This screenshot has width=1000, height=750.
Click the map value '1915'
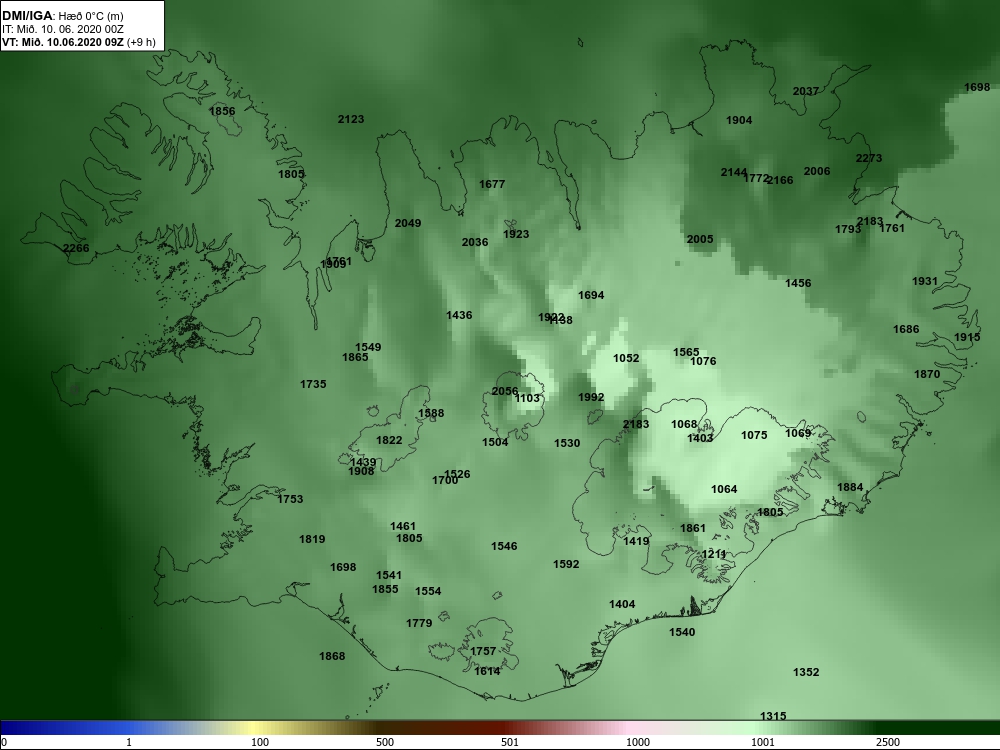point(967,337)
